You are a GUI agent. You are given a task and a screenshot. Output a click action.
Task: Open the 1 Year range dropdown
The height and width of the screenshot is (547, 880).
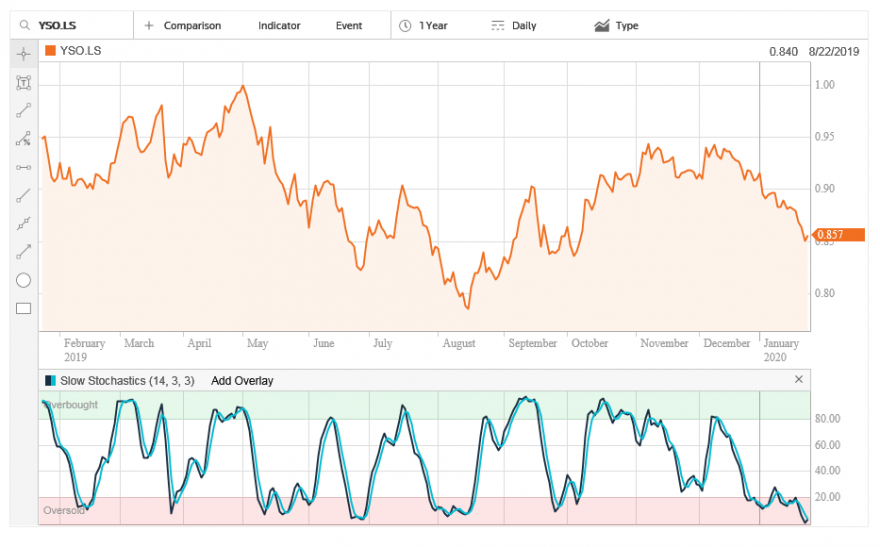pyautogui.click(x=433, y=26)
